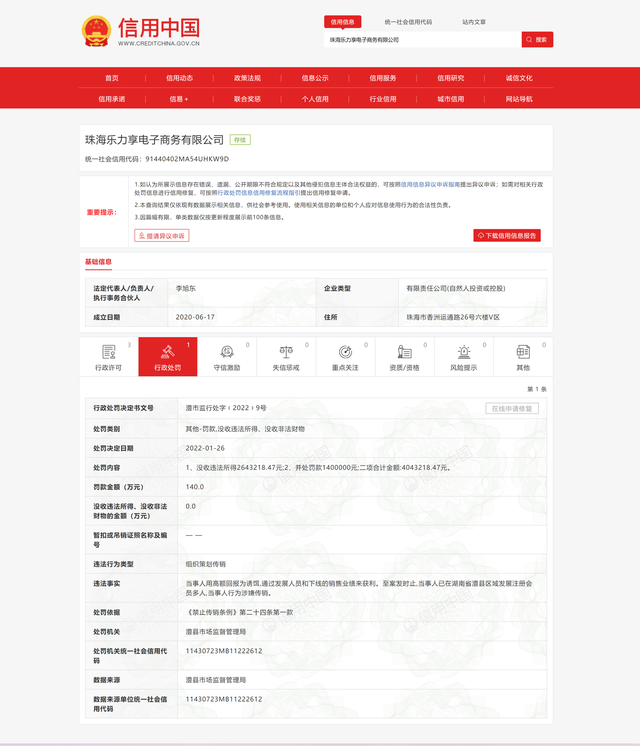Switch search mode to 统一社会信用代码
The height and width of the screenshot is (746, 640).
(408, 21)
